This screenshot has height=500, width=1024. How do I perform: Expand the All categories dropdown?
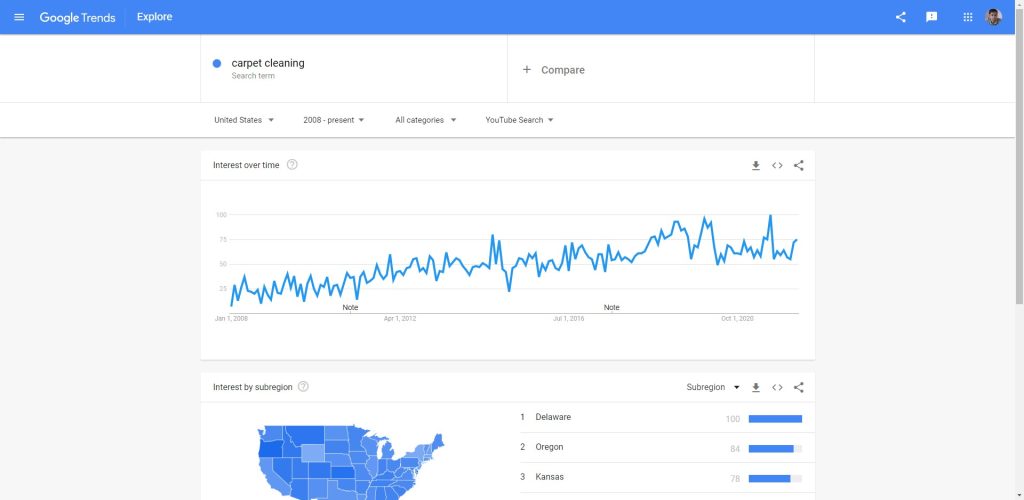click(426, 120)
